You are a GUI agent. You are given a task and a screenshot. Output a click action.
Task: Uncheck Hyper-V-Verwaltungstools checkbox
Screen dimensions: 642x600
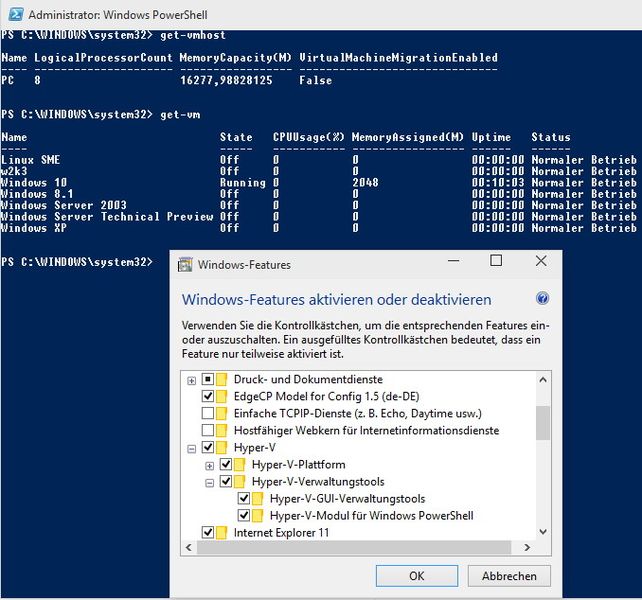pos(226,481)
